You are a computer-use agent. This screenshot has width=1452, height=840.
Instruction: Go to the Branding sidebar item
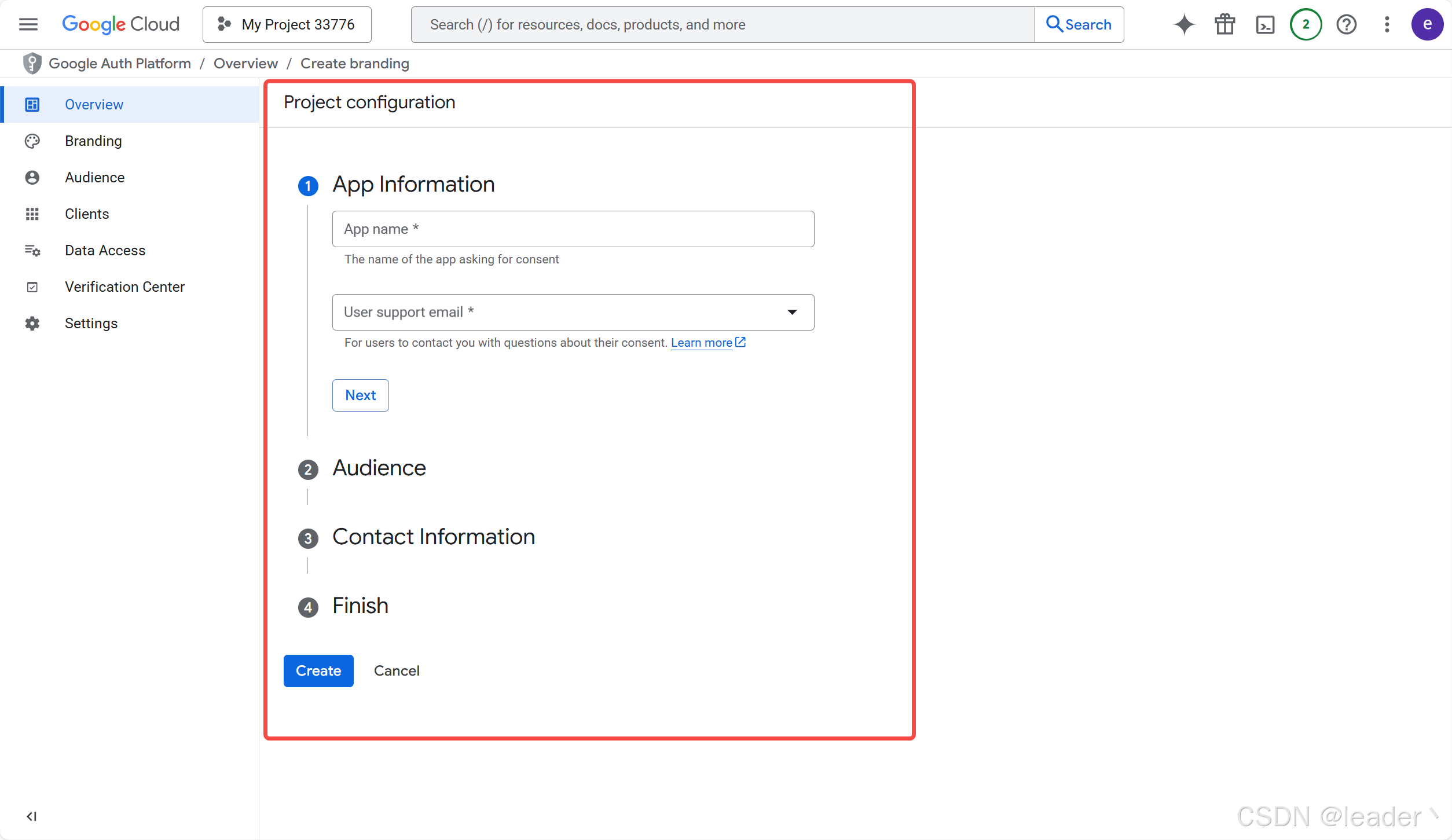[x=93, y=141]
